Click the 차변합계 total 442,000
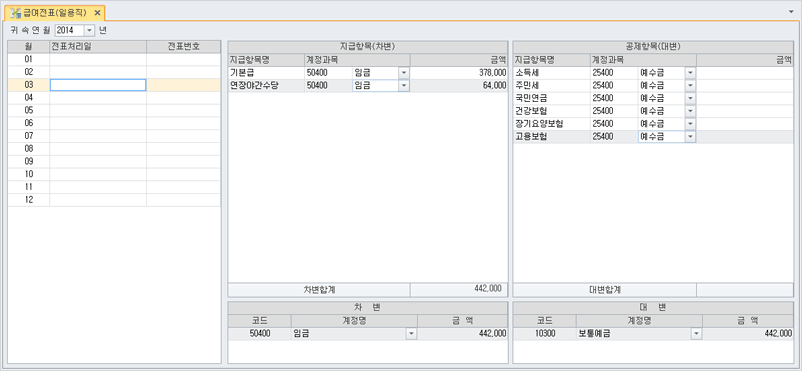802x371 pixels. pos(459,290)
